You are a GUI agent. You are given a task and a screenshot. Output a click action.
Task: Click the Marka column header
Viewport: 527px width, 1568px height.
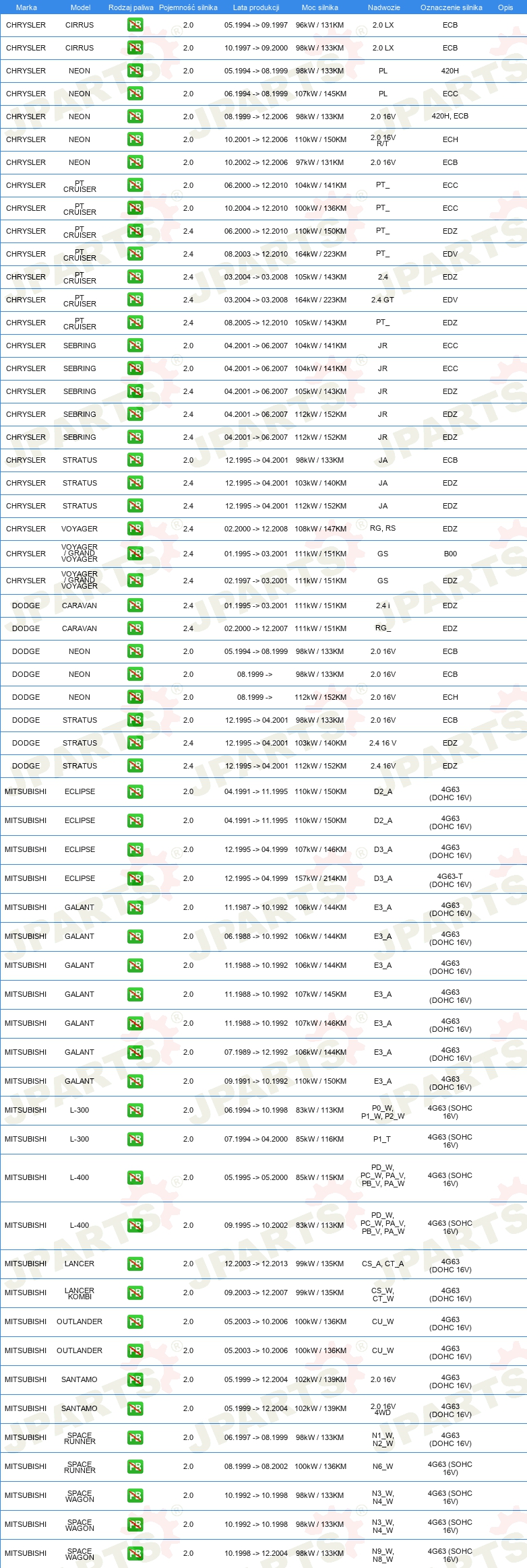click(26, 7)
